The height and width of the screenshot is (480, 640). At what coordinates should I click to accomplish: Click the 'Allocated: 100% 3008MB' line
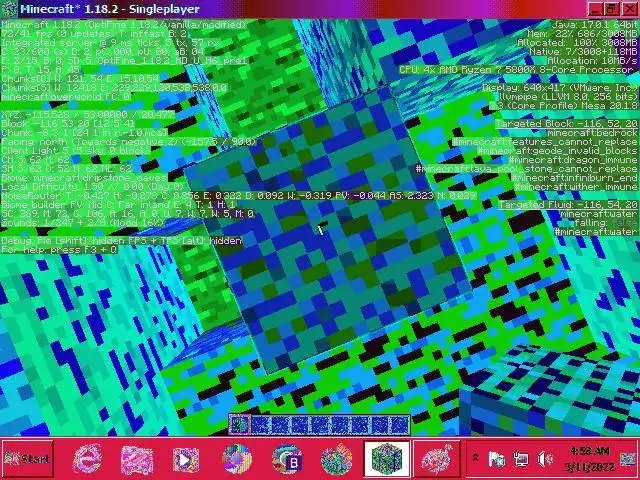(x=577, y=43)
